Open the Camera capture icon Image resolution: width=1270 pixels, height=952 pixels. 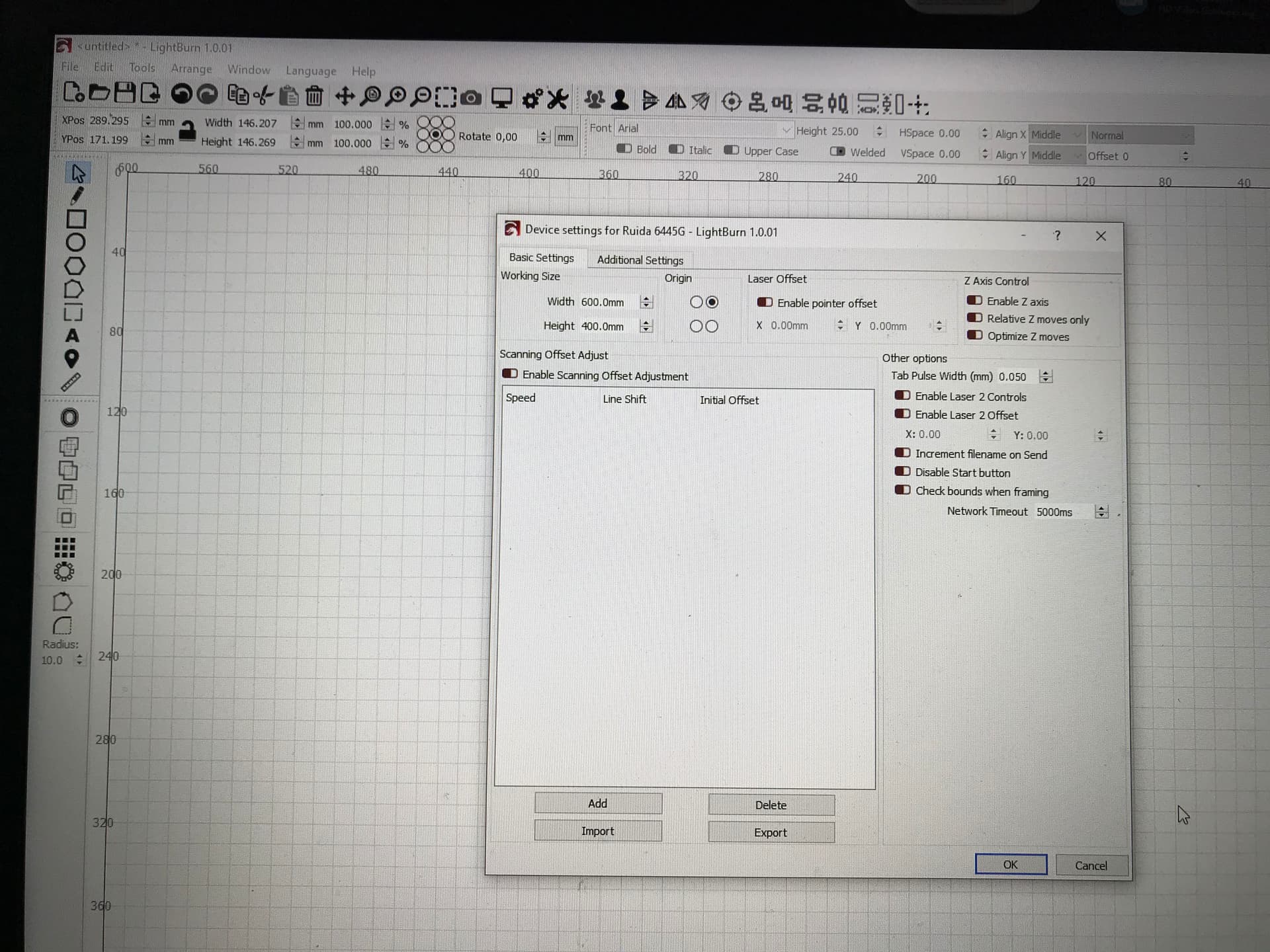[470, 99]
